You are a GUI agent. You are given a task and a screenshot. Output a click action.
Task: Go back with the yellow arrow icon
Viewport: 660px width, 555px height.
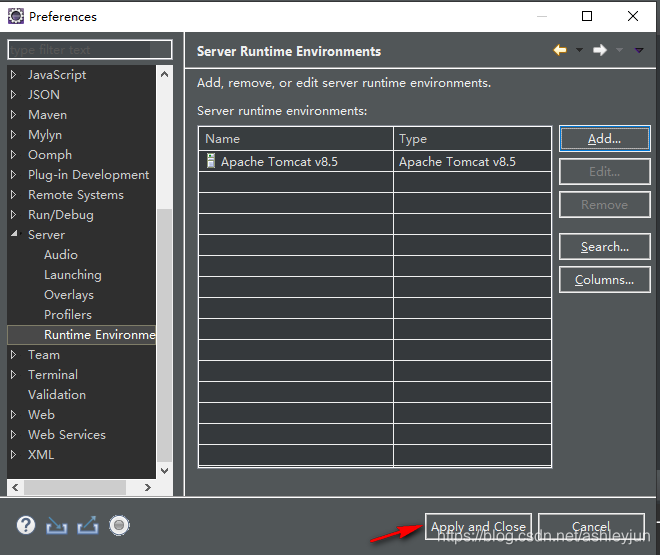coord(560,50)
